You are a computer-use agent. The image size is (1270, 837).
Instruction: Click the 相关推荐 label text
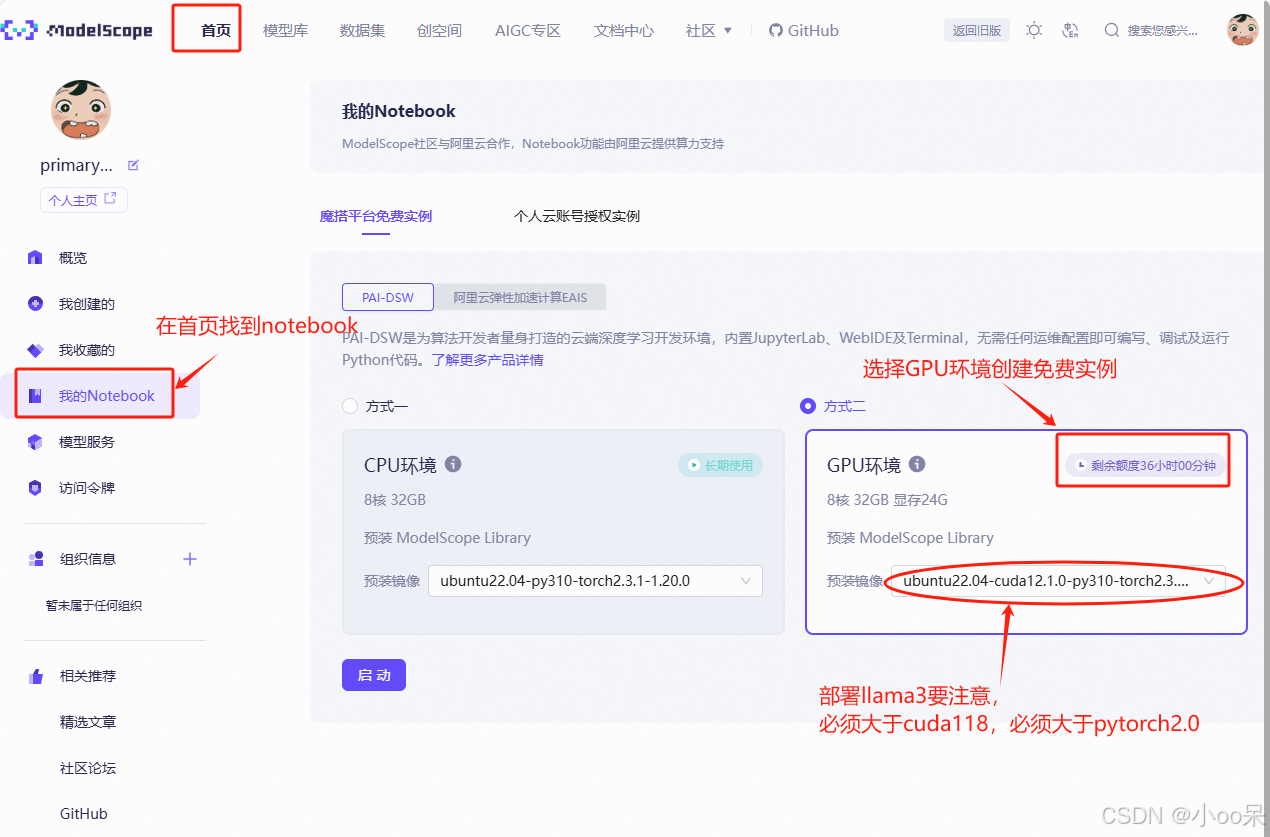pyautogui.click(x=88, y=676)
